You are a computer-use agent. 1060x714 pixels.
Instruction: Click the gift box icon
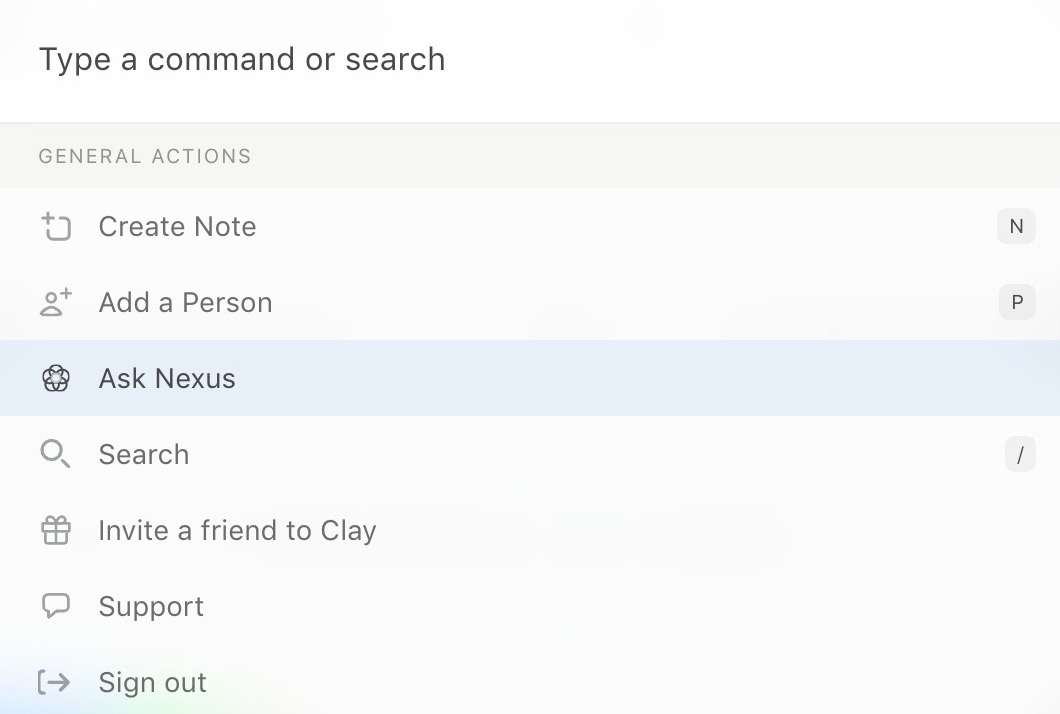pyautogui.click(x=56, y=531)
